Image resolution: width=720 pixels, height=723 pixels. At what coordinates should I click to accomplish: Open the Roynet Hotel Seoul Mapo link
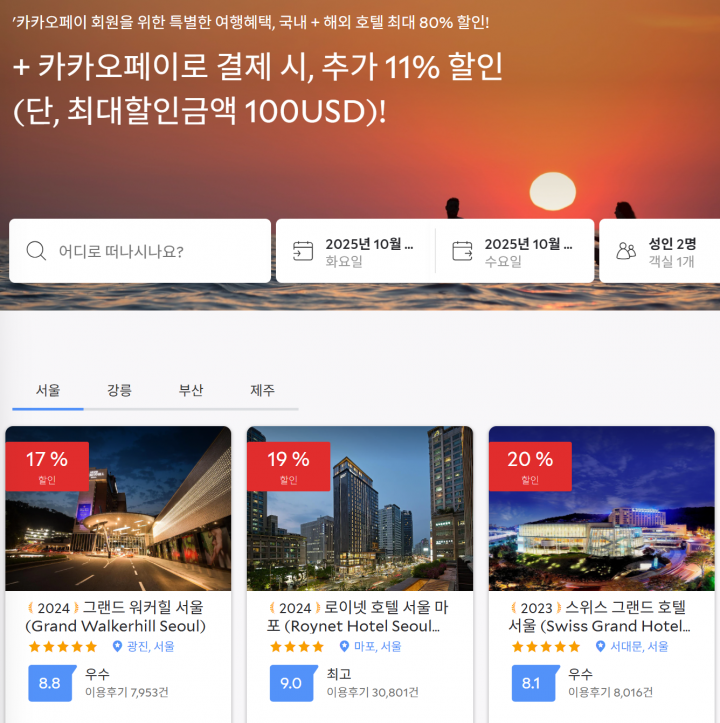360,617
